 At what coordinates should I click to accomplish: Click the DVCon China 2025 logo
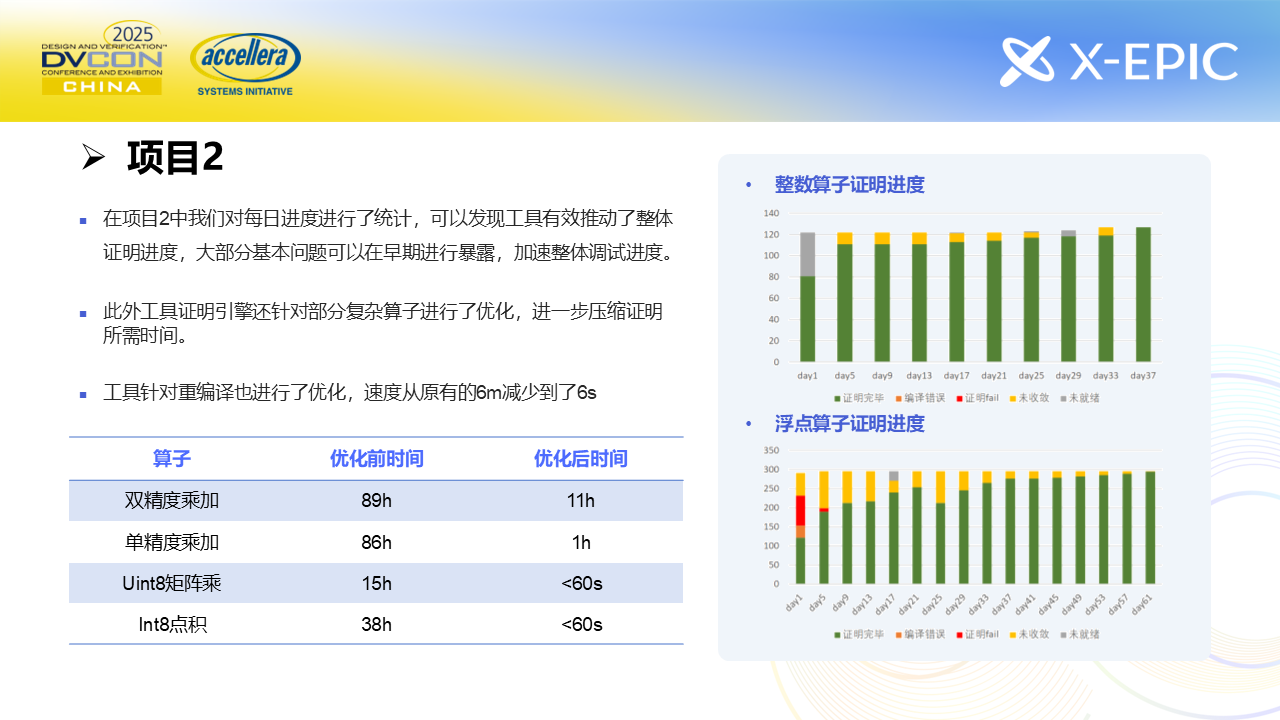[x=102, y=59]
